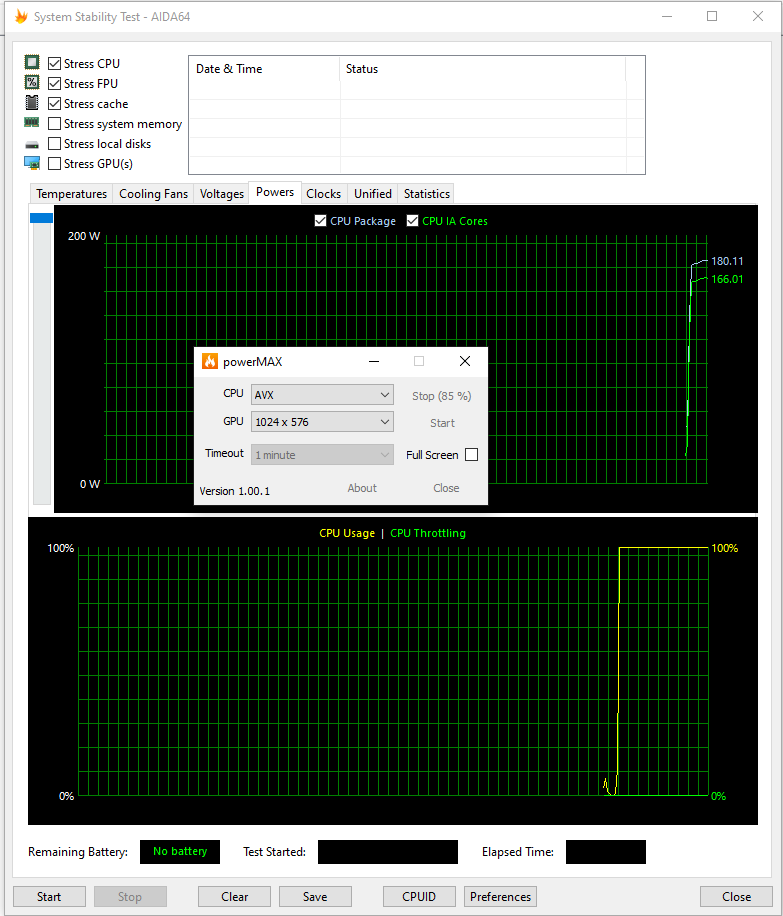
Task: Click the CPU Usage legend label
Action: (347, 533)
